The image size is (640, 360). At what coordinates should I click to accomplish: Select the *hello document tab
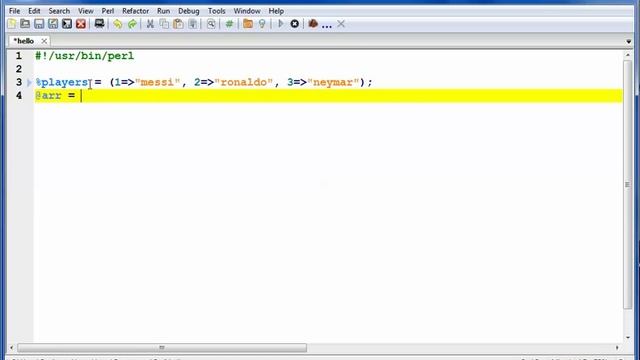pos(24,41)
